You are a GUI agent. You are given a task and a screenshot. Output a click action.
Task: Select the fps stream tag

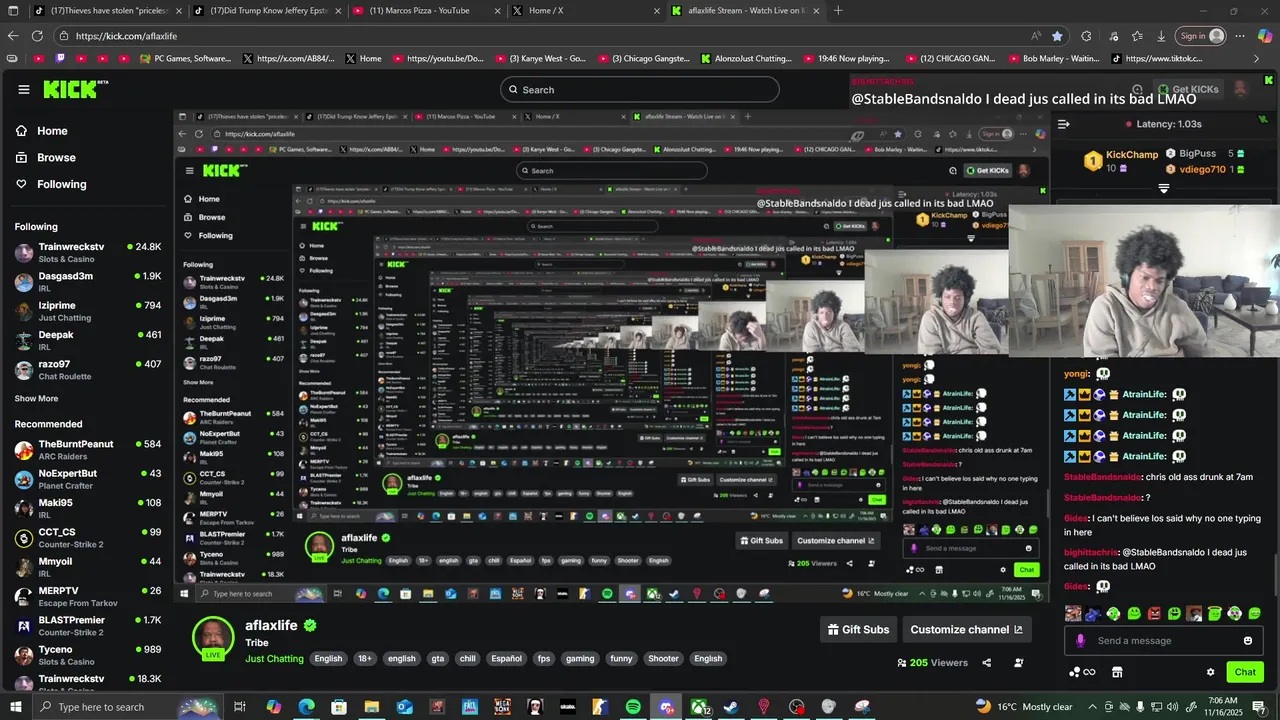(544, 658)
